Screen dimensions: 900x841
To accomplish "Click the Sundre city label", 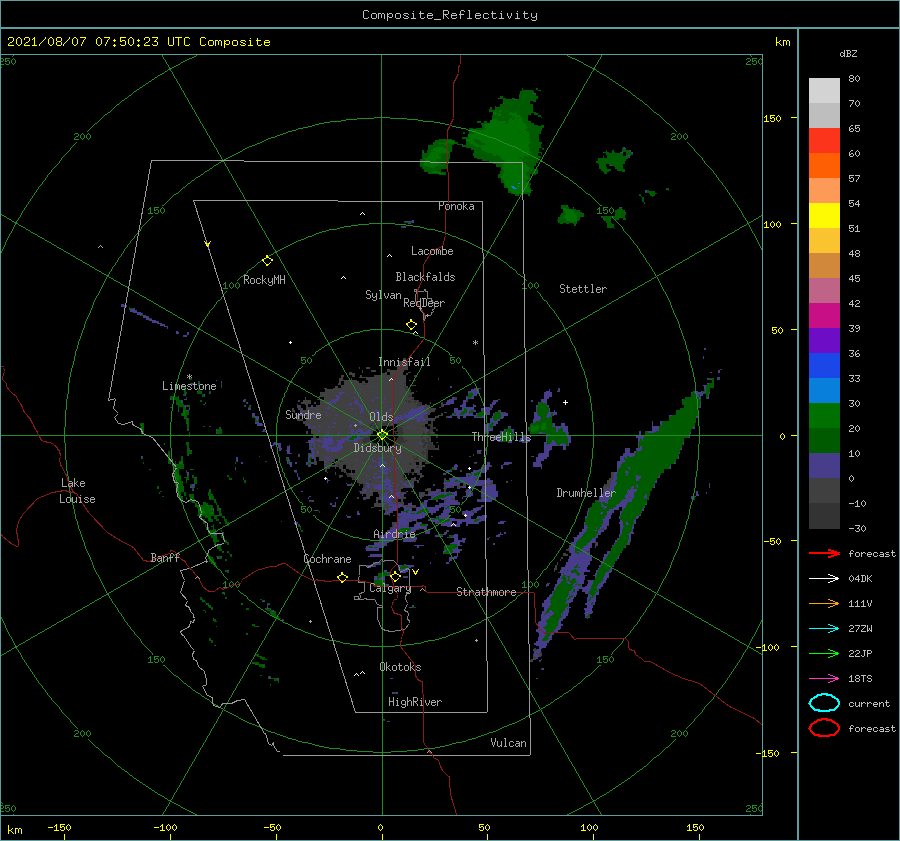I will [x=303, y=414].
